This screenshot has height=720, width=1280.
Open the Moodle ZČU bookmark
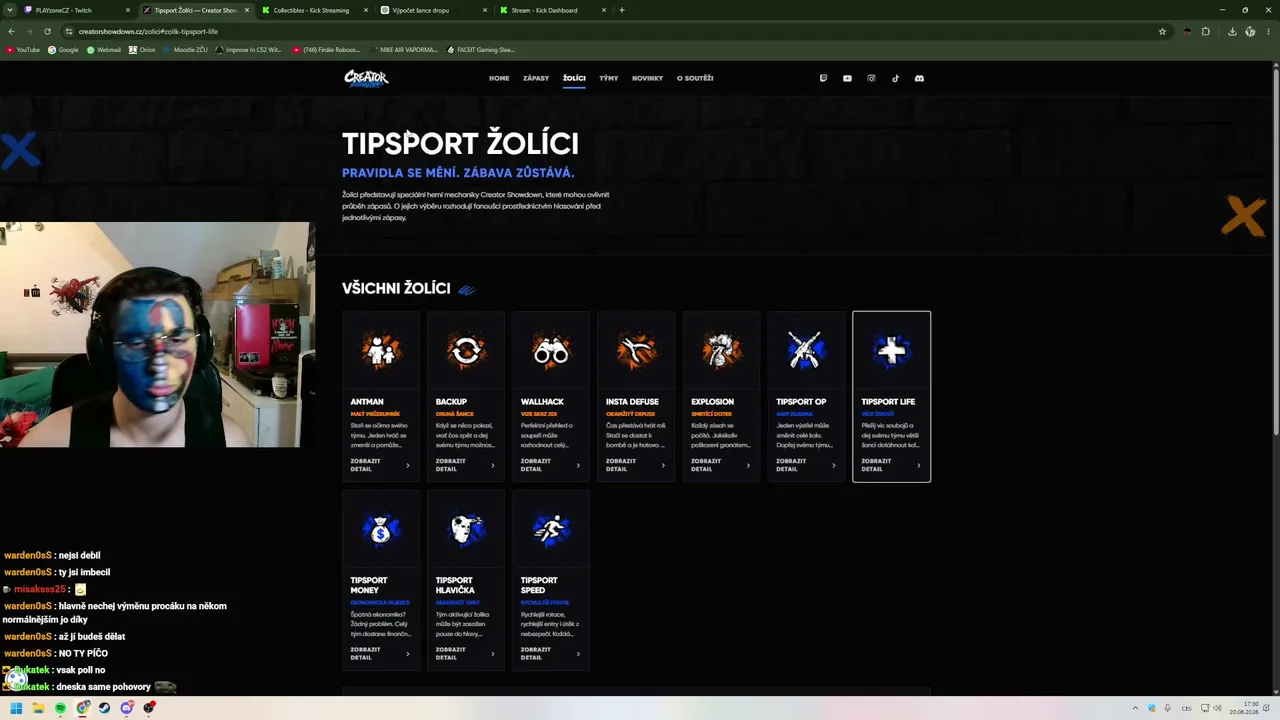point(185,49)
